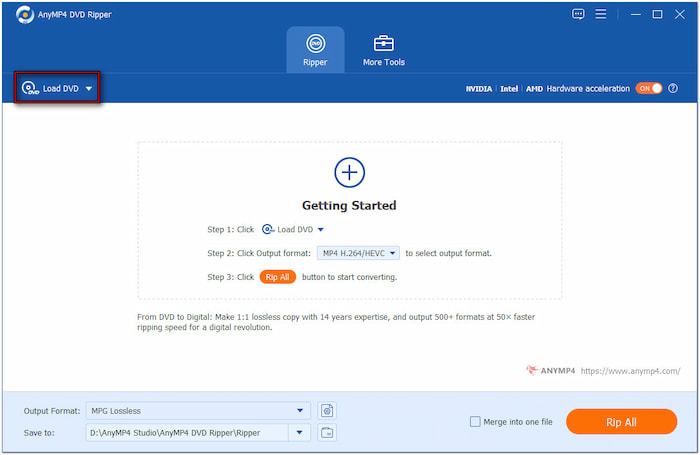Open the Ripper tab

click(315, 50)
